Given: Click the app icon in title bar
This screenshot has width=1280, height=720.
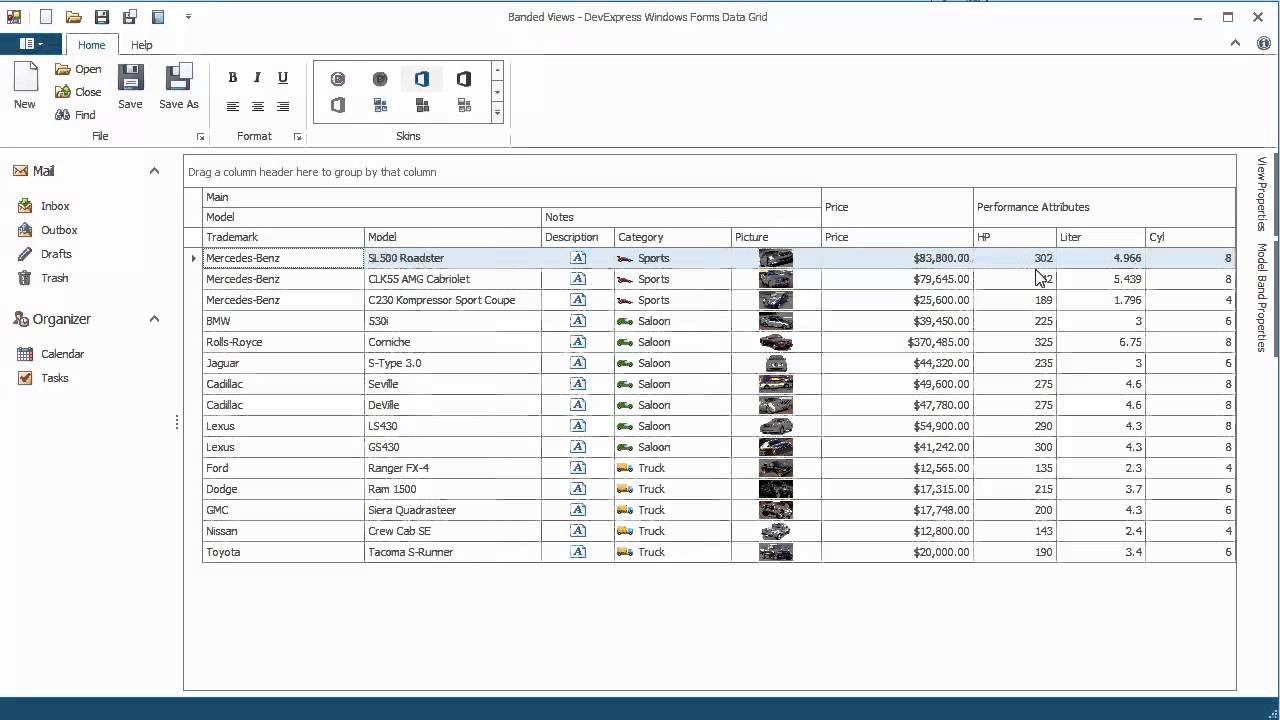Looking at the screenshot, I should [14, 17].
